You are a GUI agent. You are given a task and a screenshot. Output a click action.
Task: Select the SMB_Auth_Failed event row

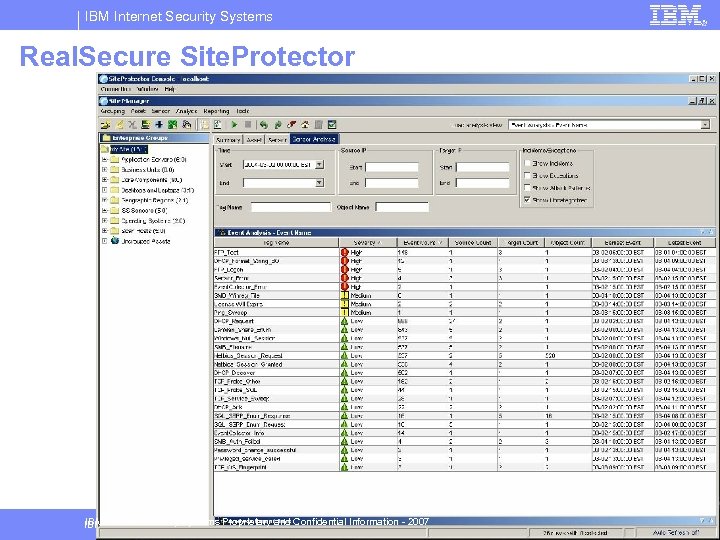(464, 441)
